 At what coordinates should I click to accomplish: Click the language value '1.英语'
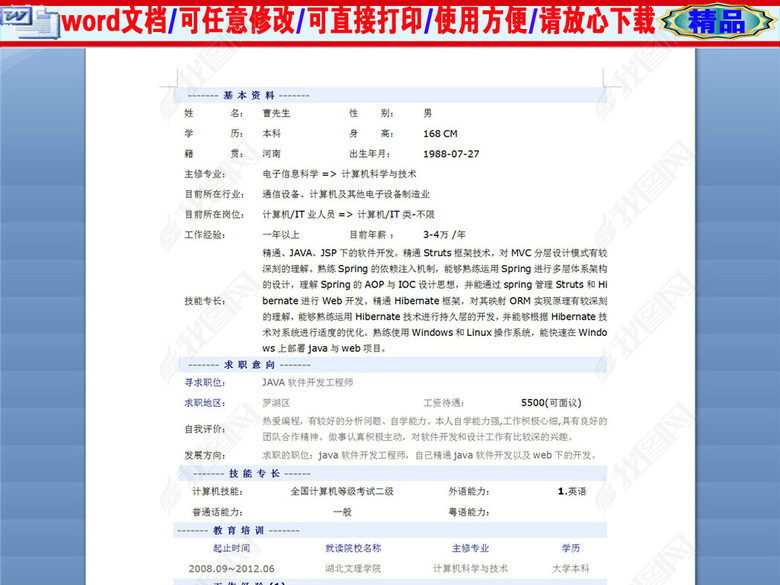coord(572,491)
